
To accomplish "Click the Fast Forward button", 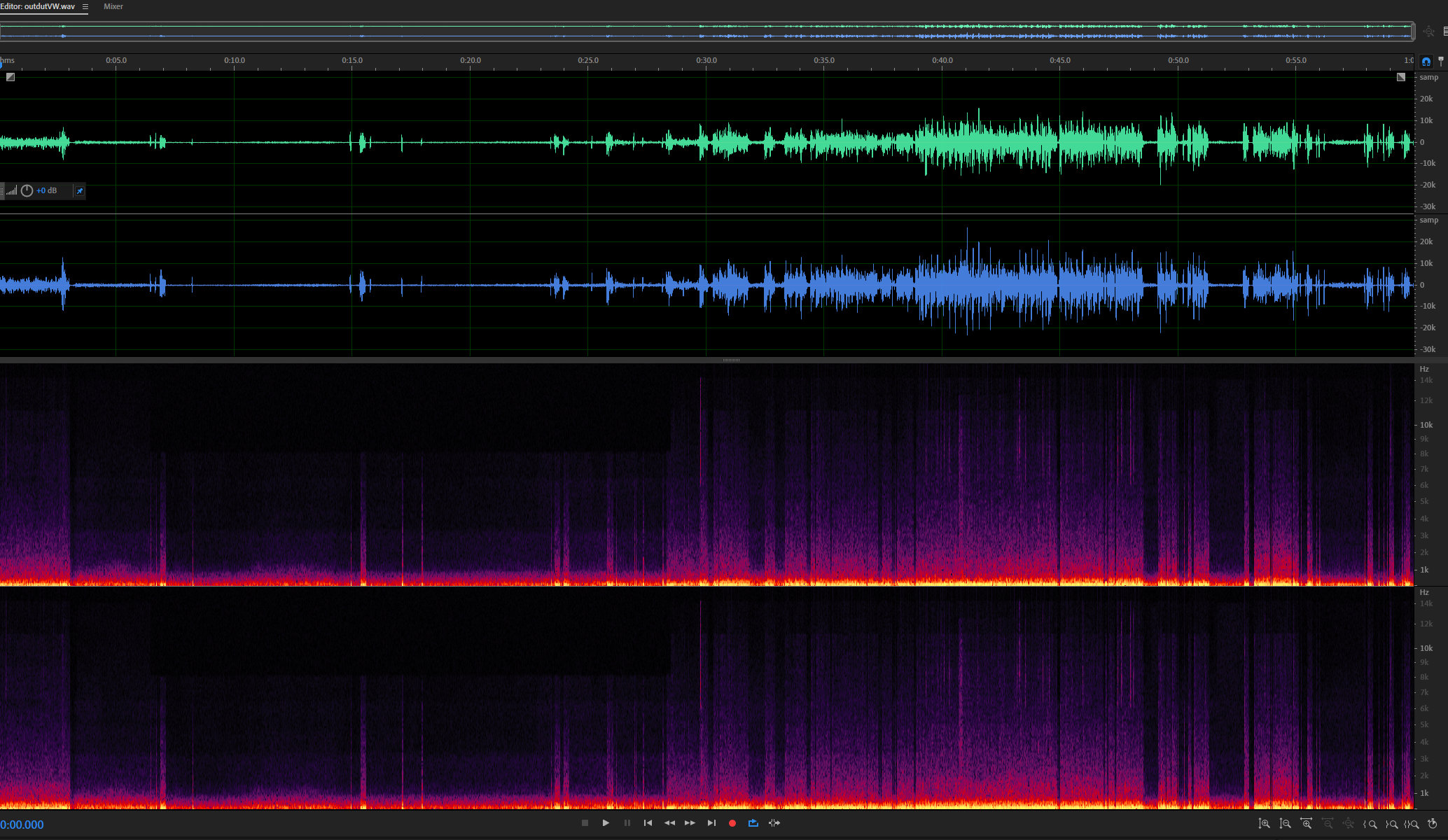I will tap(690, 823).
